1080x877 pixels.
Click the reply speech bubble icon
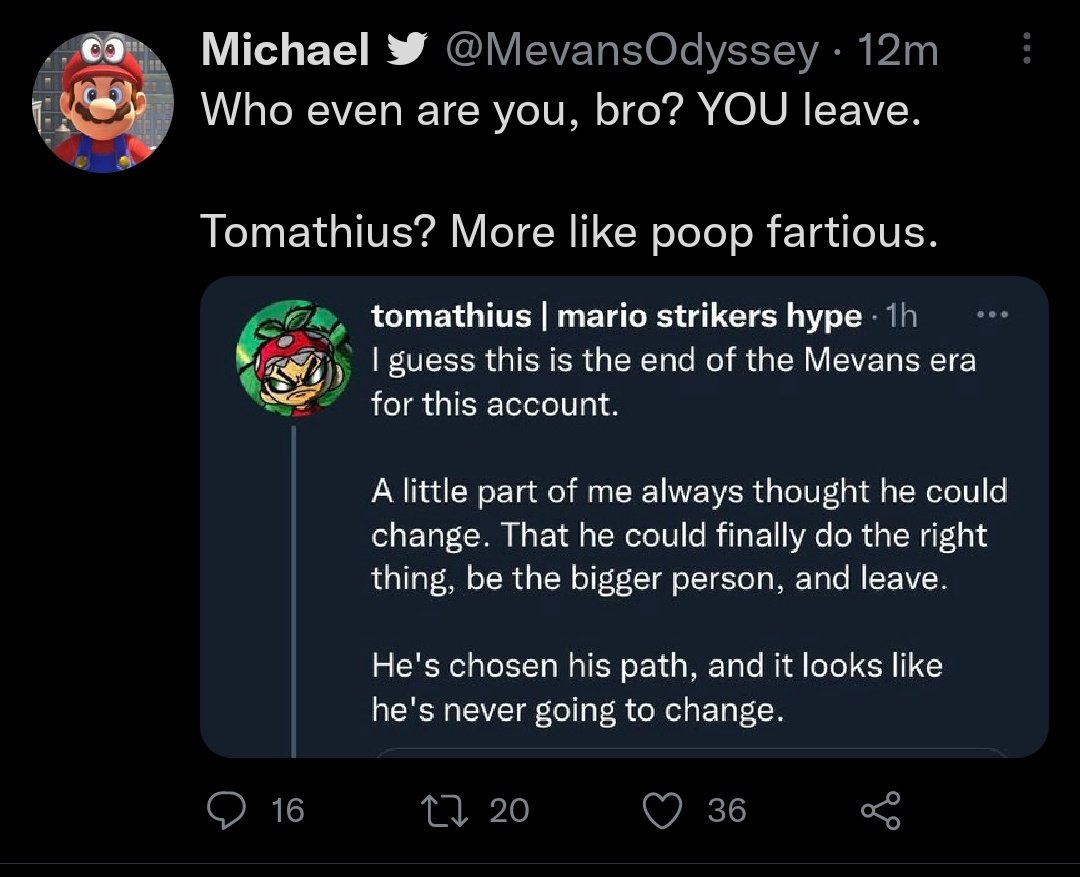click(224, 809)
